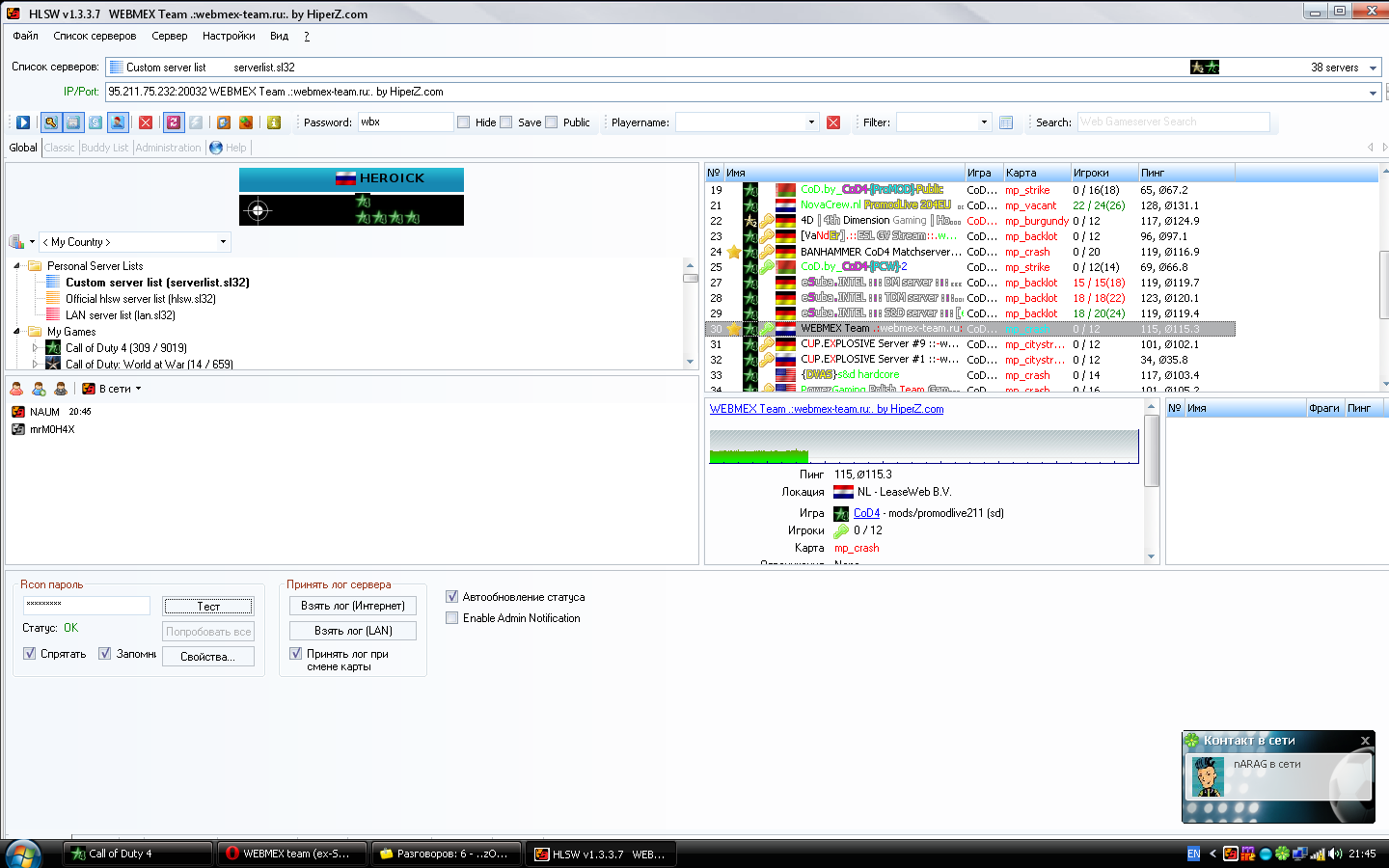Toggle 'Автообновление статуса' checkbox
This screenshot has height=868, width=1389.
click(451, 597)
